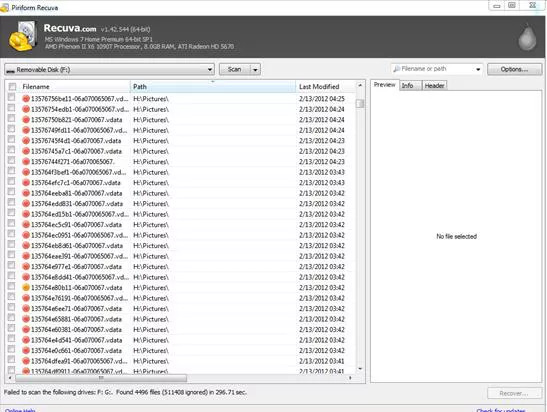The height and width of the screenshot is (412, 547).
Task: Click red status icon for 13576756be11 file
Action: click(x=26, y=99)
